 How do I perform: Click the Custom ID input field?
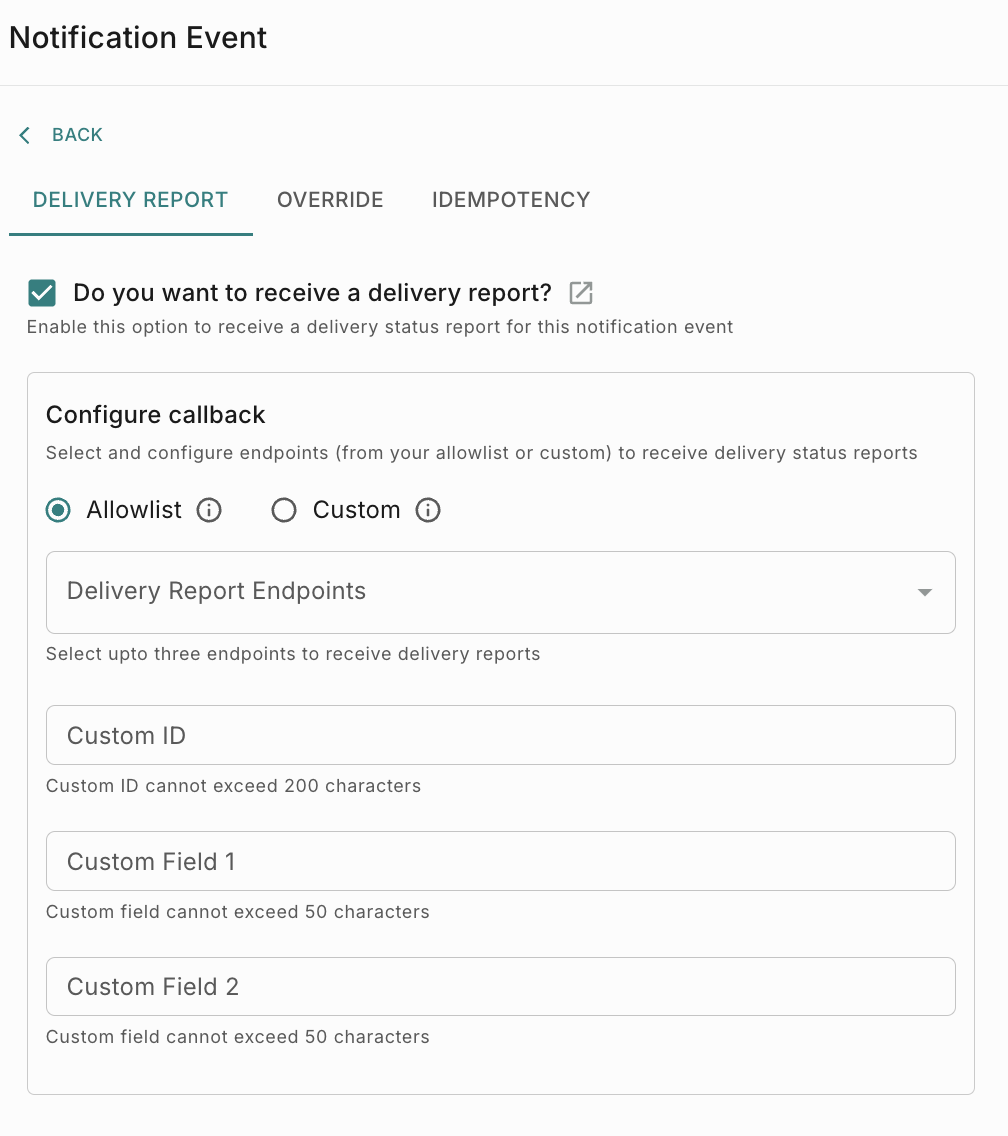pyautogui.click(x=500, y=735)
